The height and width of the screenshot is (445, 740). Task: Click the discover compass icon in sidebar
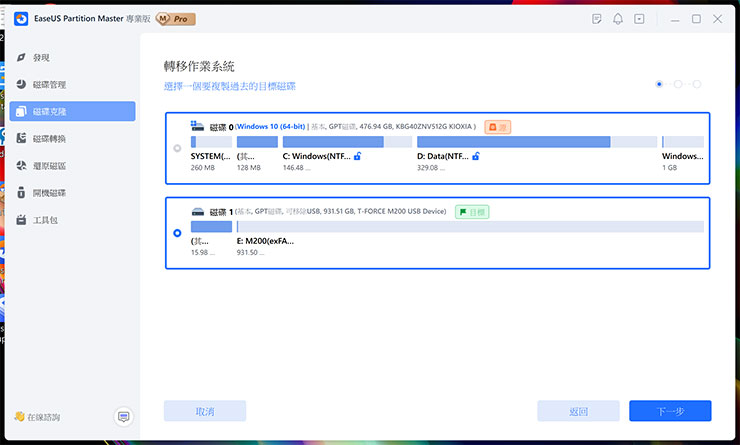pyautogui.click(x=21, y=57)
